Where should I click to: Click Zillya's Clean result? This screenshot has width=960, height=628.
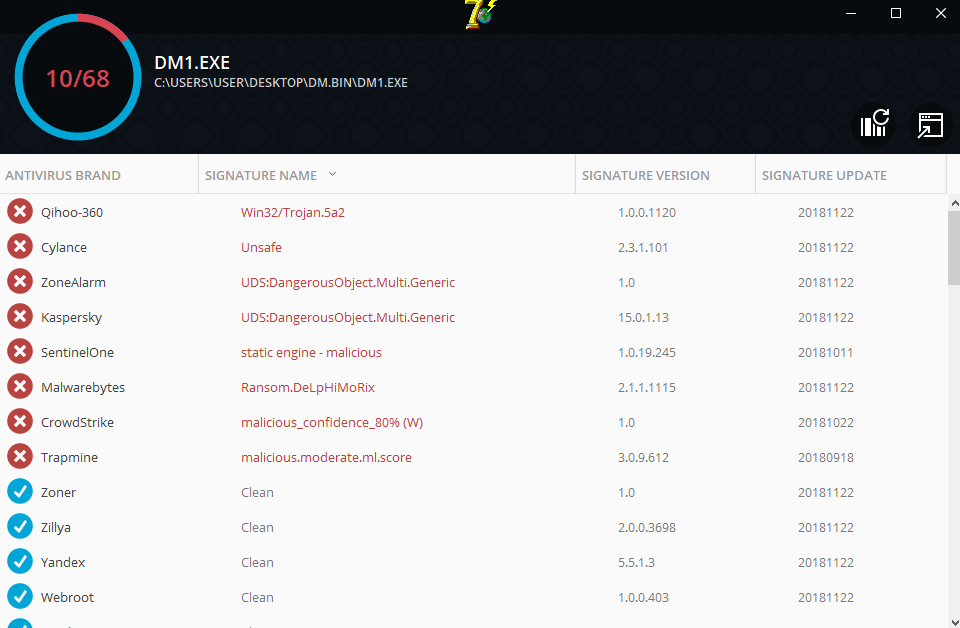(257, 527)
